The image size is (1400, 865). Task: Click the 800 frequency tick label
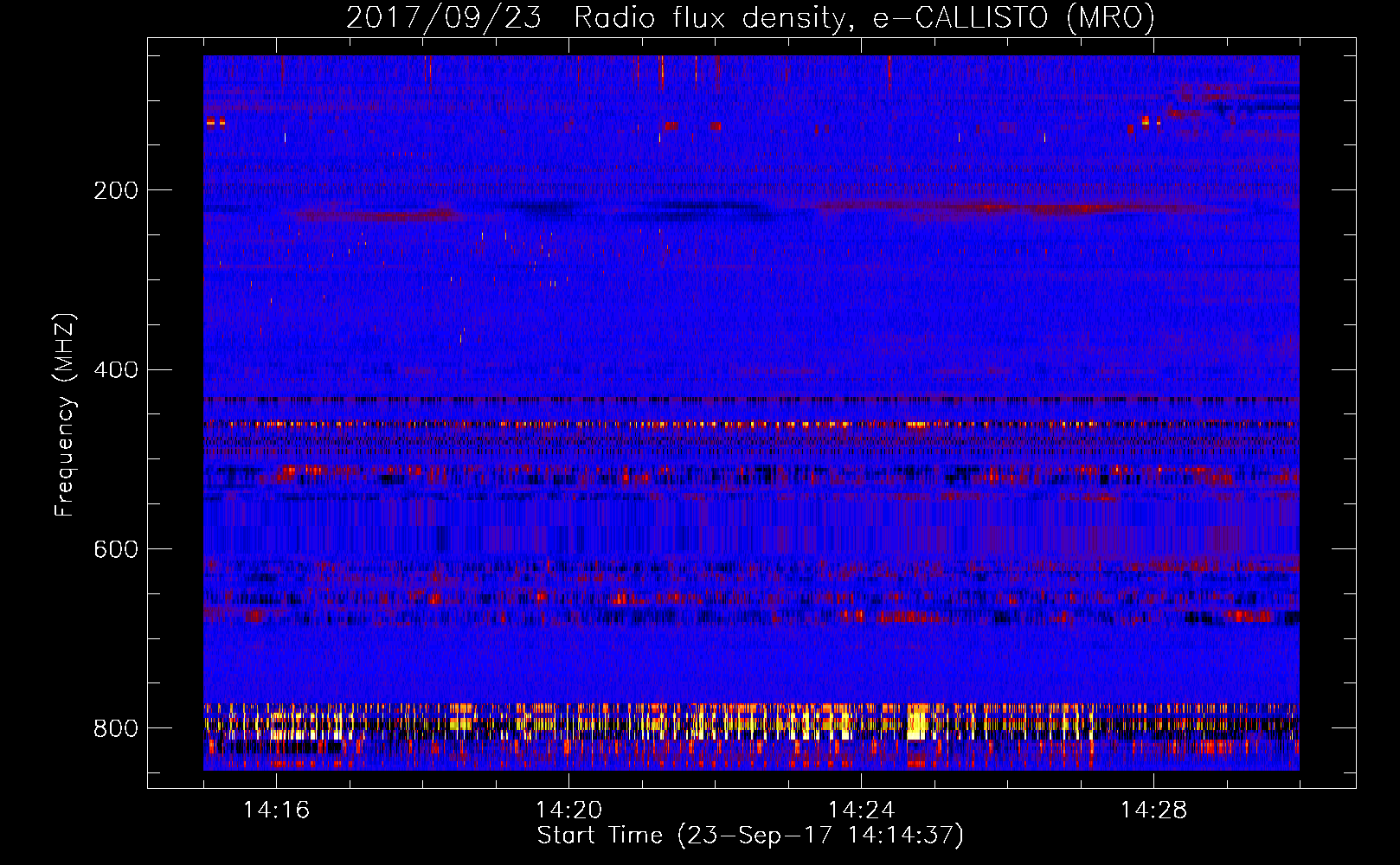[x=116, y=728]
